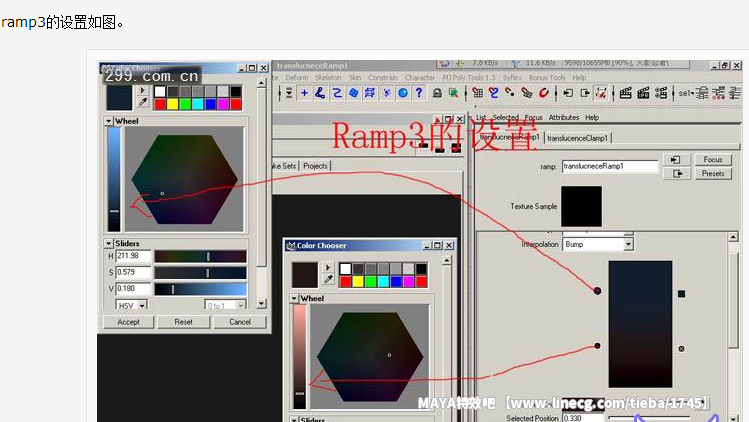Screen dimensions: 749x422
Task: Open the Selected menu in Attribute Editor
Action: tap(505, 117)
